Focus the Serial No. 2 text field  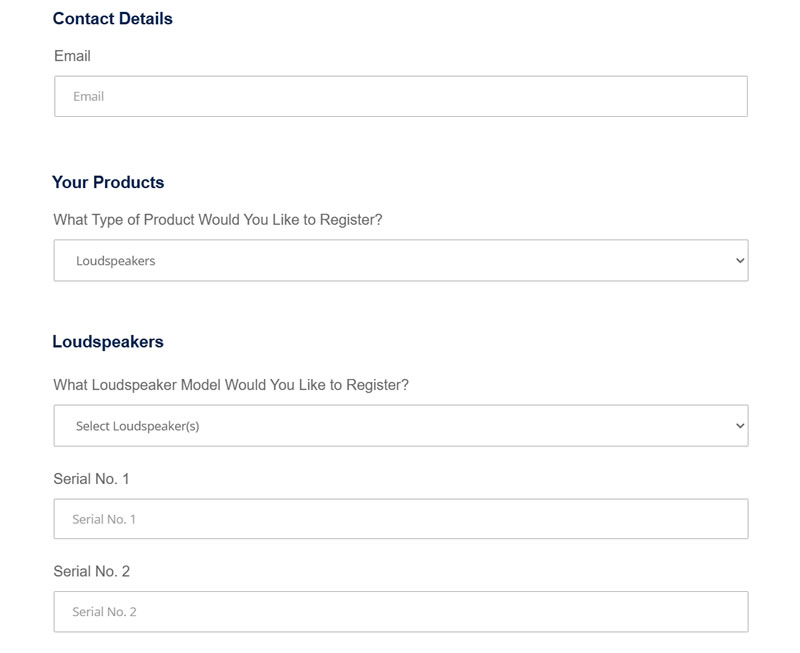pyautogui.click(x=401, y=612)
